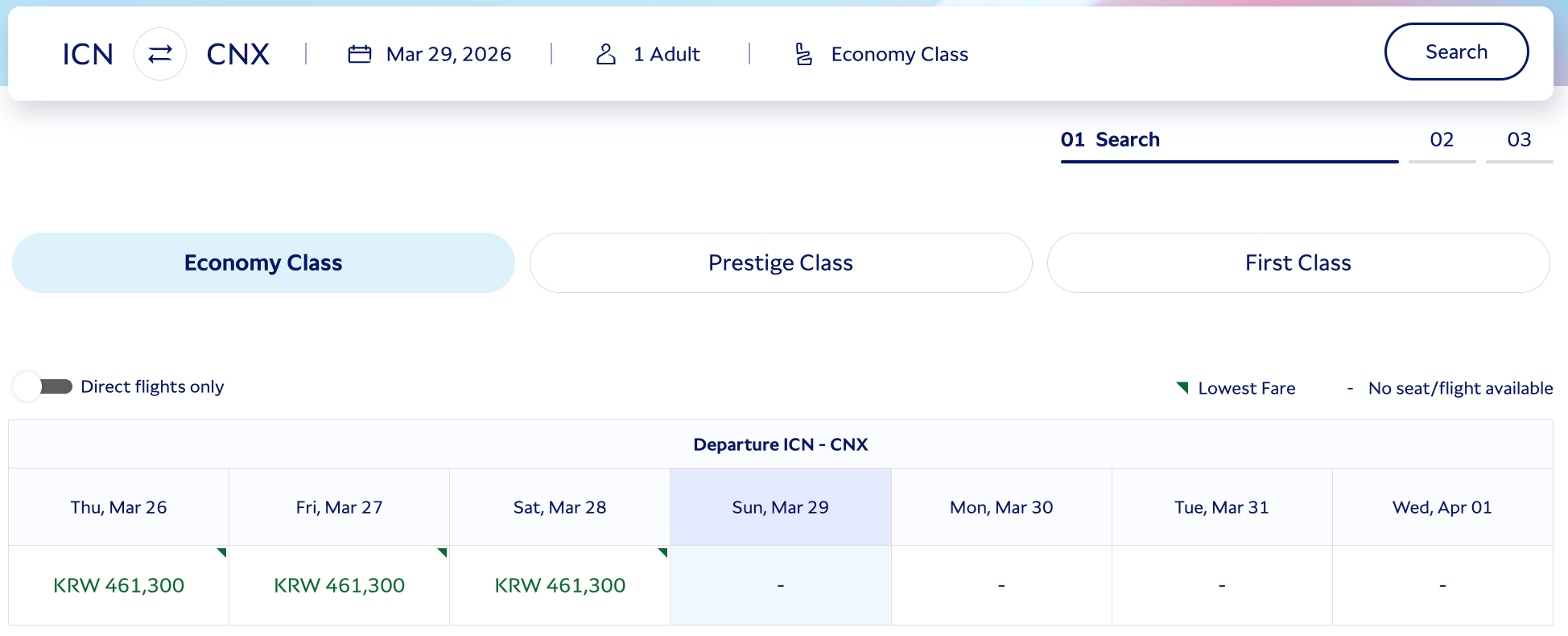
Task: Select the KRW 461,300 fare under Thu Mar 26
Action: click(x=118, y=585)
